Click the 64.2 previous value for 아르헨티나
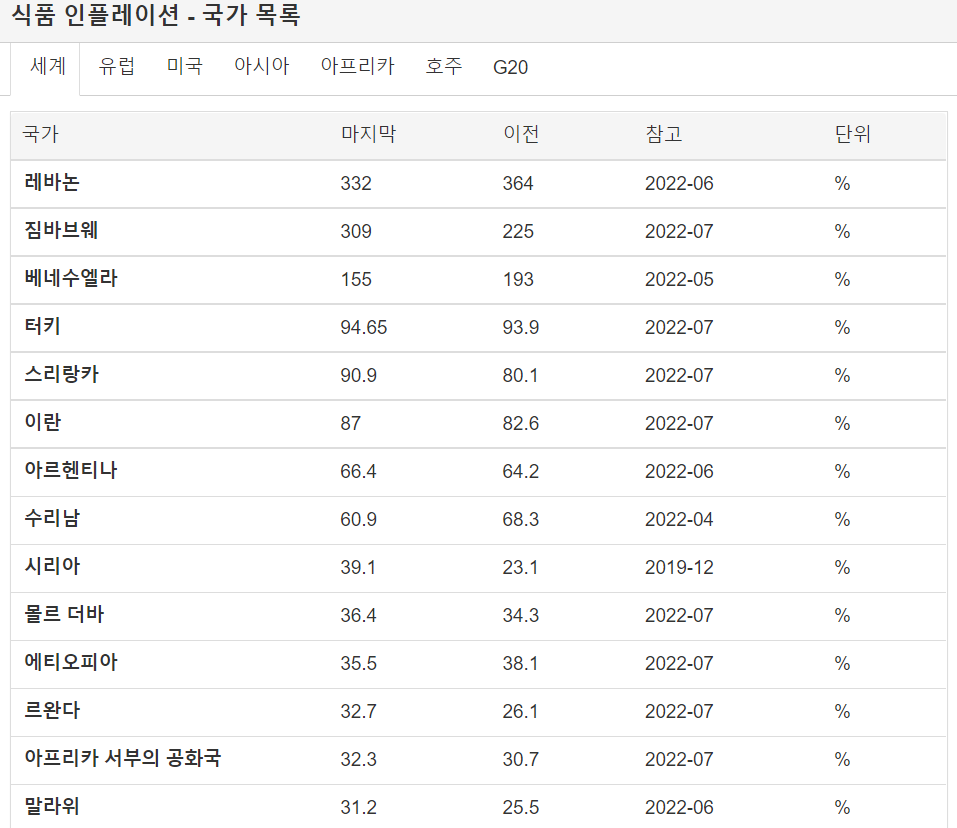Screen dimensions: 957x828 (521, 472)
